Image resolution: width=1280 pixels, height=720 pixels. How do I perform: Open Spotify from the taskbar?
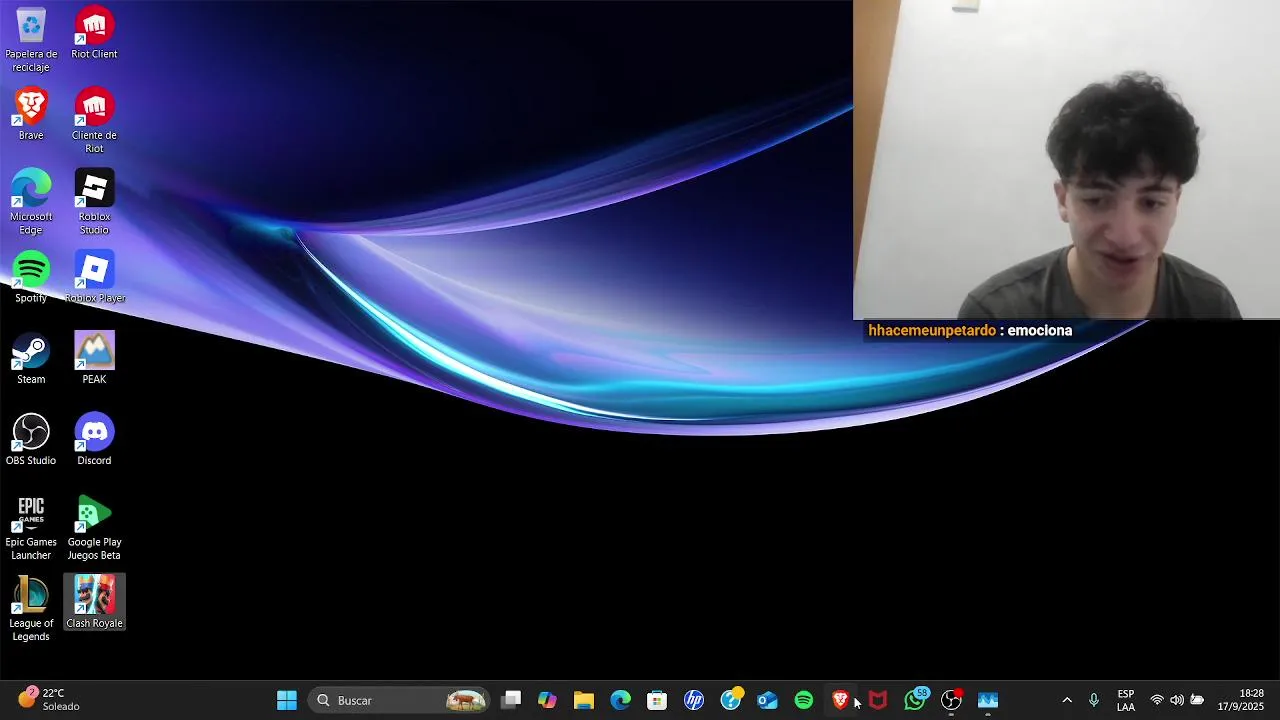tap(804, 700)
